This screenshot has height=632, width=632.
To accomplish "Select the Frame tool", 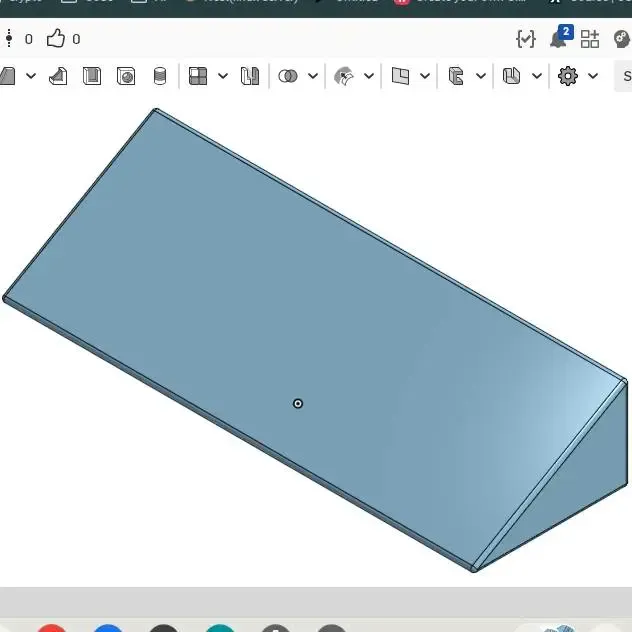I will pos(456,76).
